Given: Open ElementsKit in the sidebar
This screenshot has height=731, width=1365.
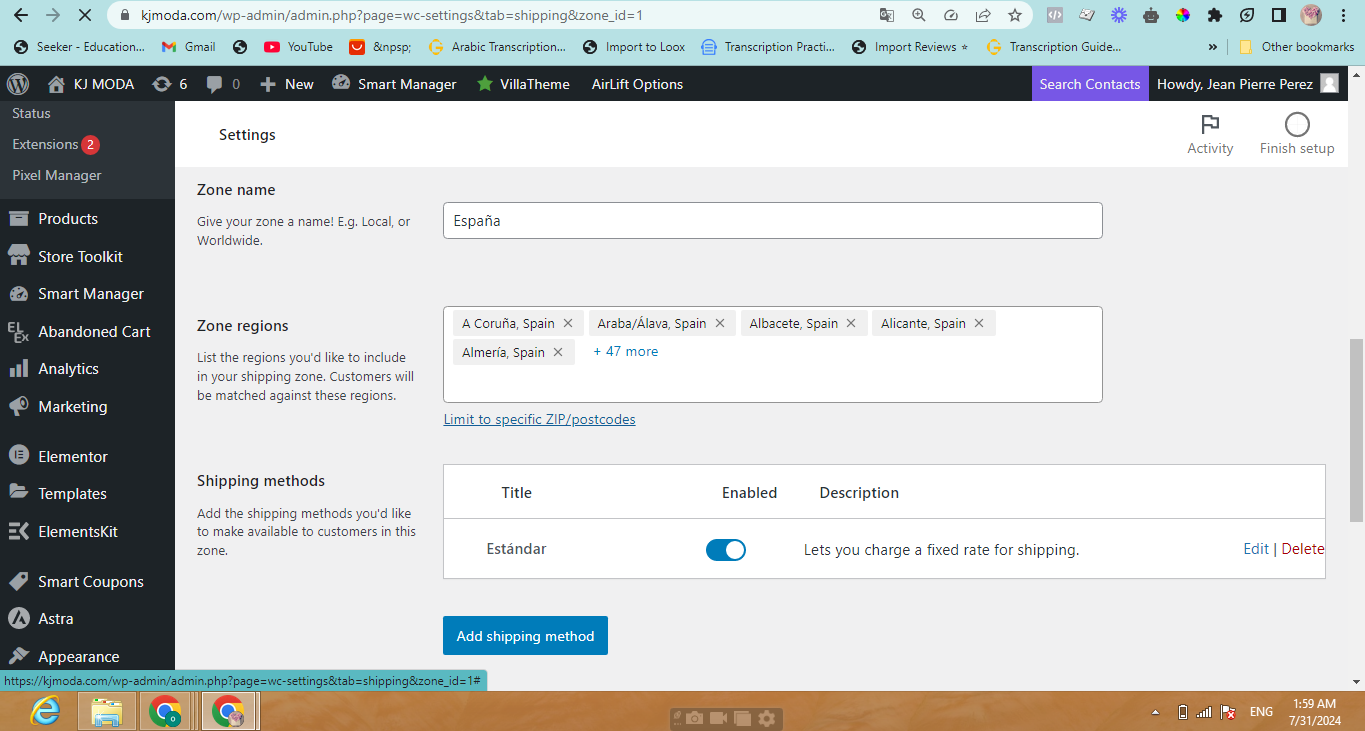Looking at the screenshot, I should (78, 532).
